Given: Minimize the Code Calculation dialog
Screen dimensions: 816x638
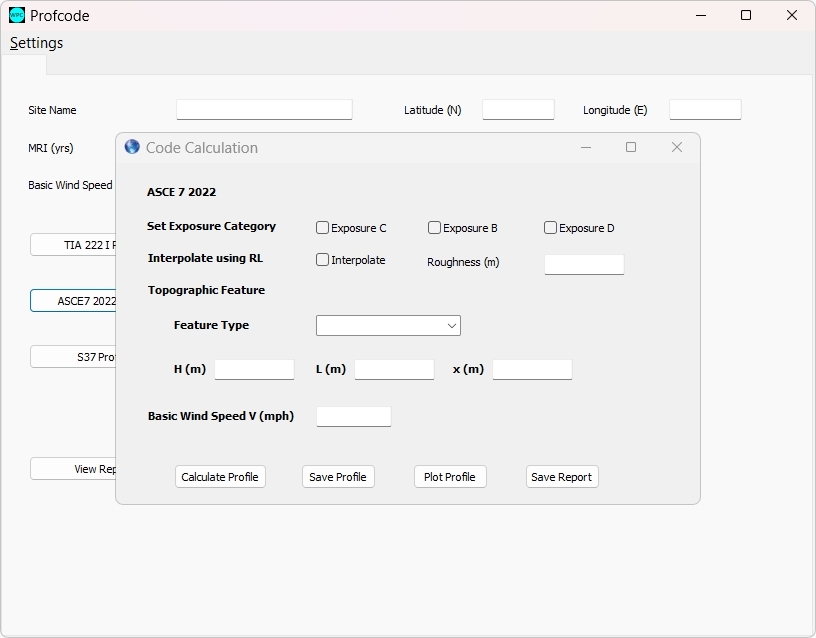Looking at the screenshot, I should click(x=586, y=147).
